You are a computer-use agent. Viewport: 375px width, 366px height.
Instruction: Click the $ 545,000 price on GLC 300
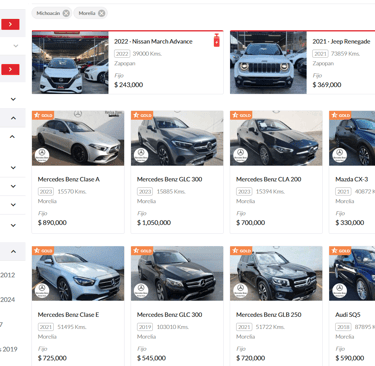[x=151, y=358]
